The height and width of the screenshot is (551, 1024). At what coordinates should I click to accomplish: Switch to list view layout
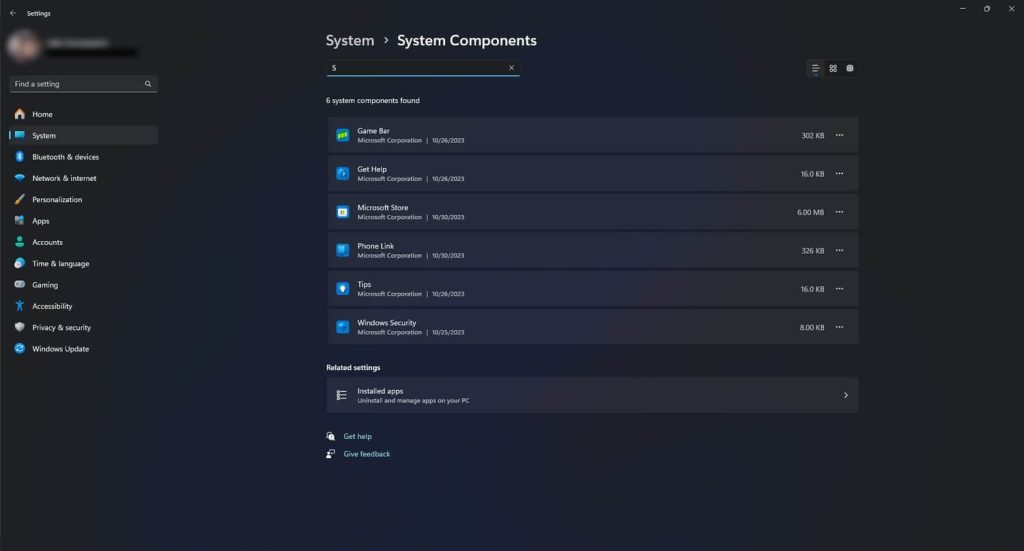coord(815,69)
